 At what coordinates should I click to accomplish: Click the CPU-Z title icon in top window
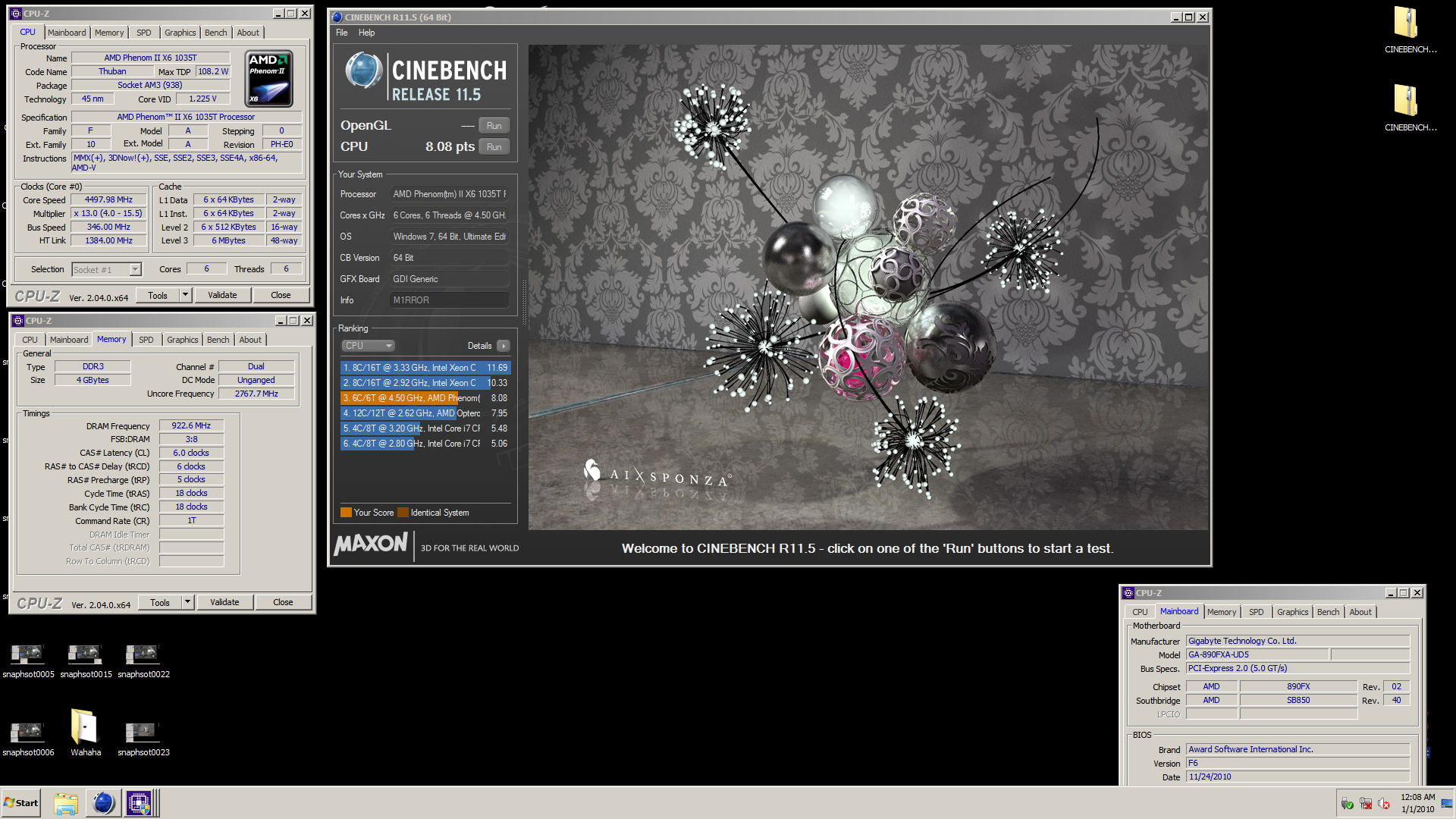(x=15, y=14)
